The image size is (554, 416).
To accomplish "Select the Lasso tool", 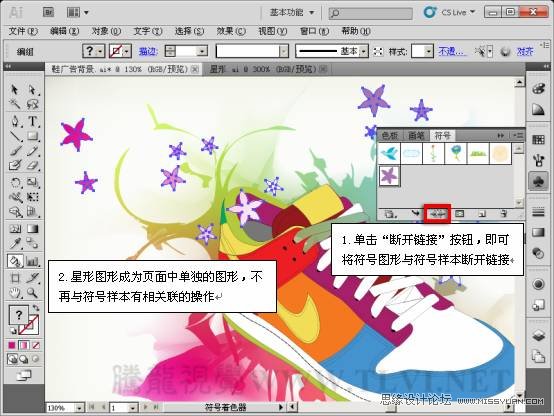I will point(33,104).
